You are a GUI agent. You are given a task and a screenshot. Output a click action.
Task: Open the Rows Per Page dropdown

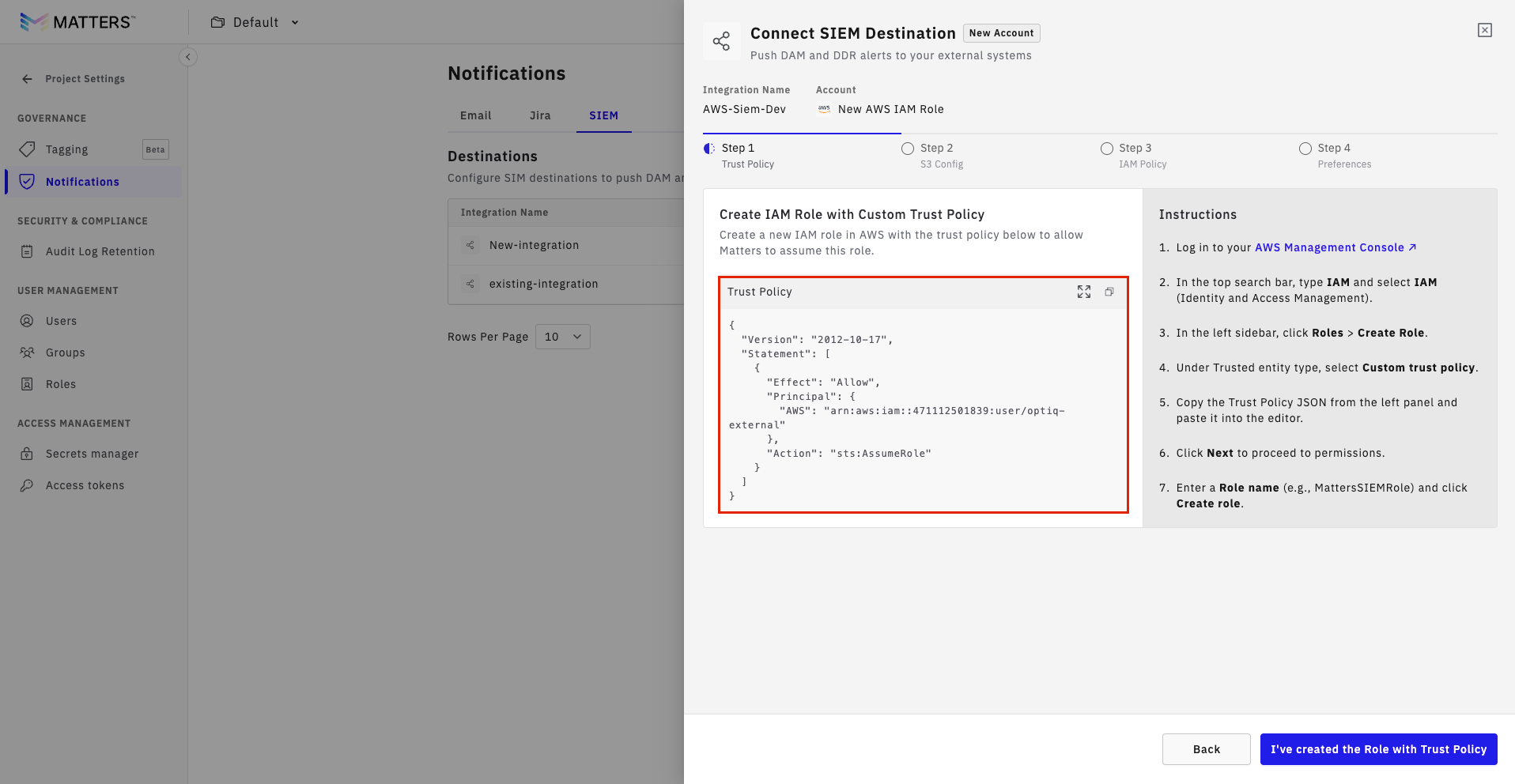(x=562, y=337)
